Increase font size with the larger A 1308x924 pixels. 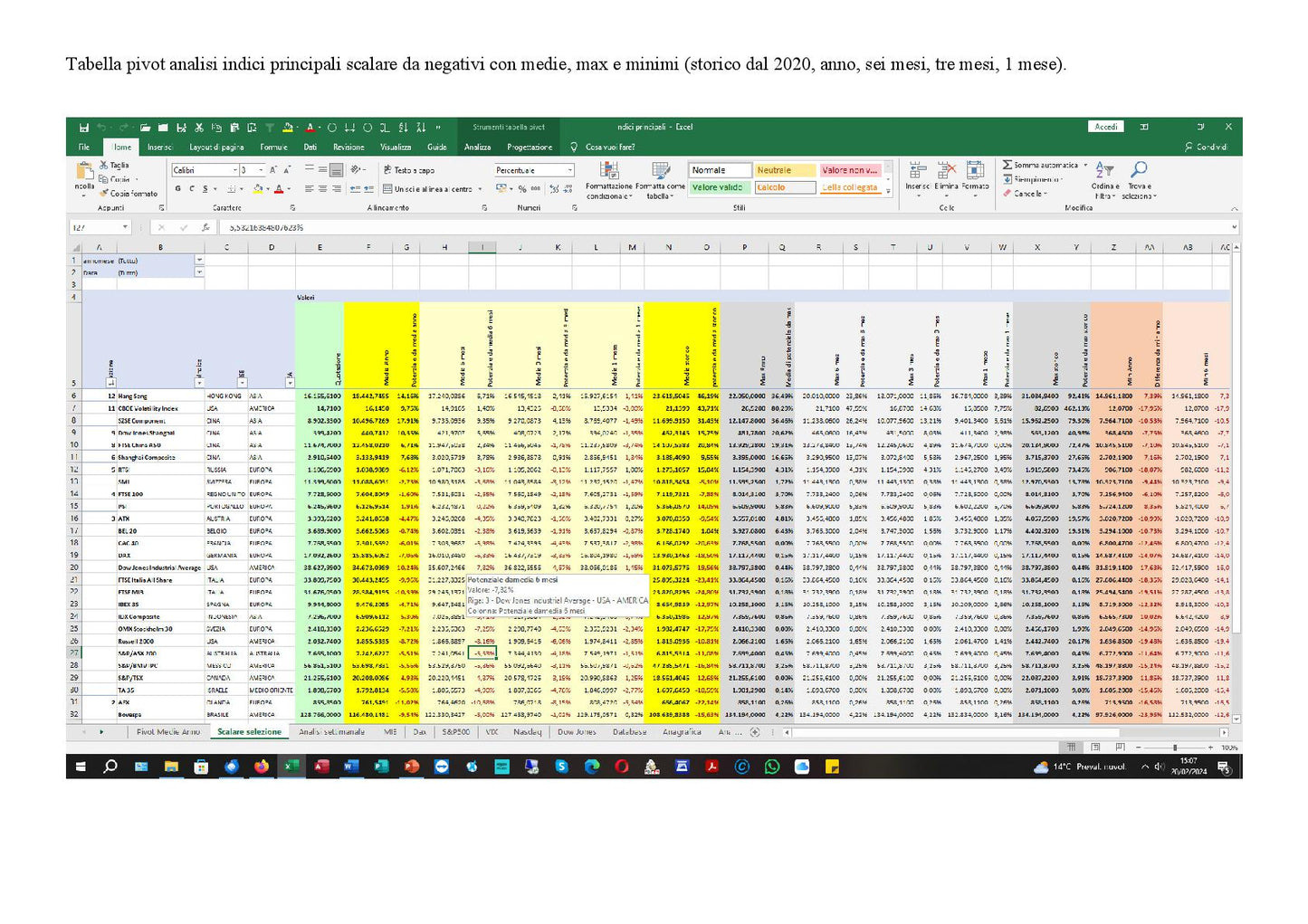point(273,169)
